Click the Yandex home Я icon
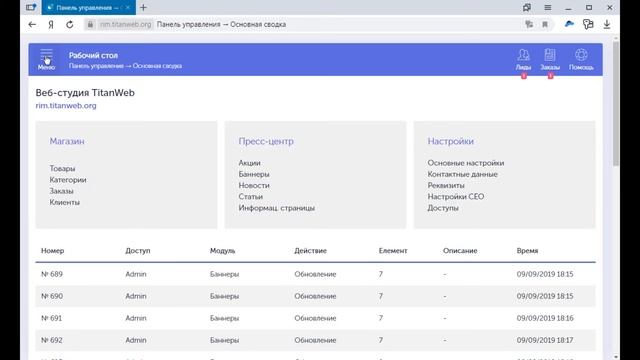This screenshot has width=640, height=360. (51, 24)
